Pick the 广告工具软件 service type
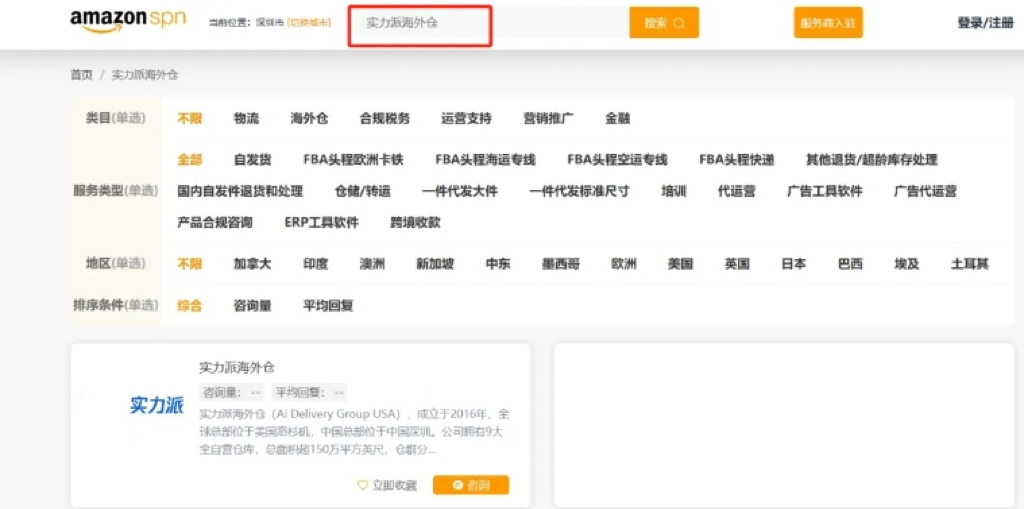This screenshot has width=1024, height=509. 825,191
